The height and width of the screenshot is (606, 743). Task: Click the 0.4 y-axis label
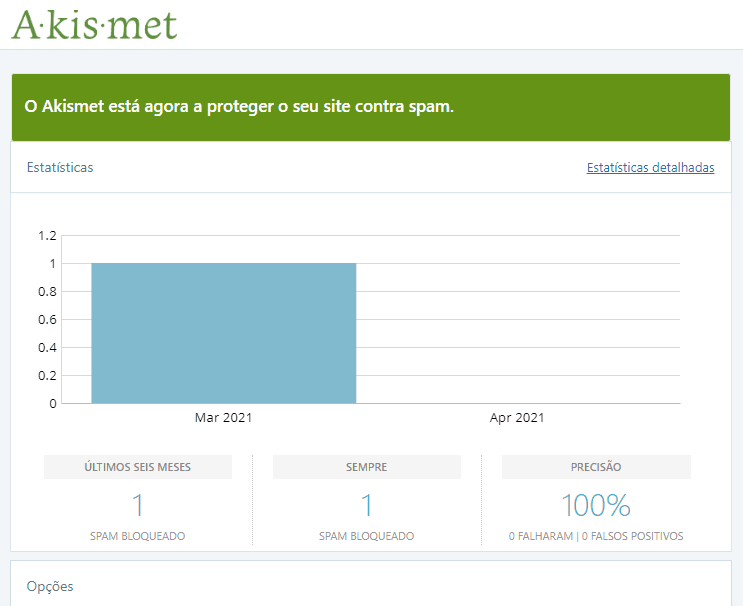47,348
